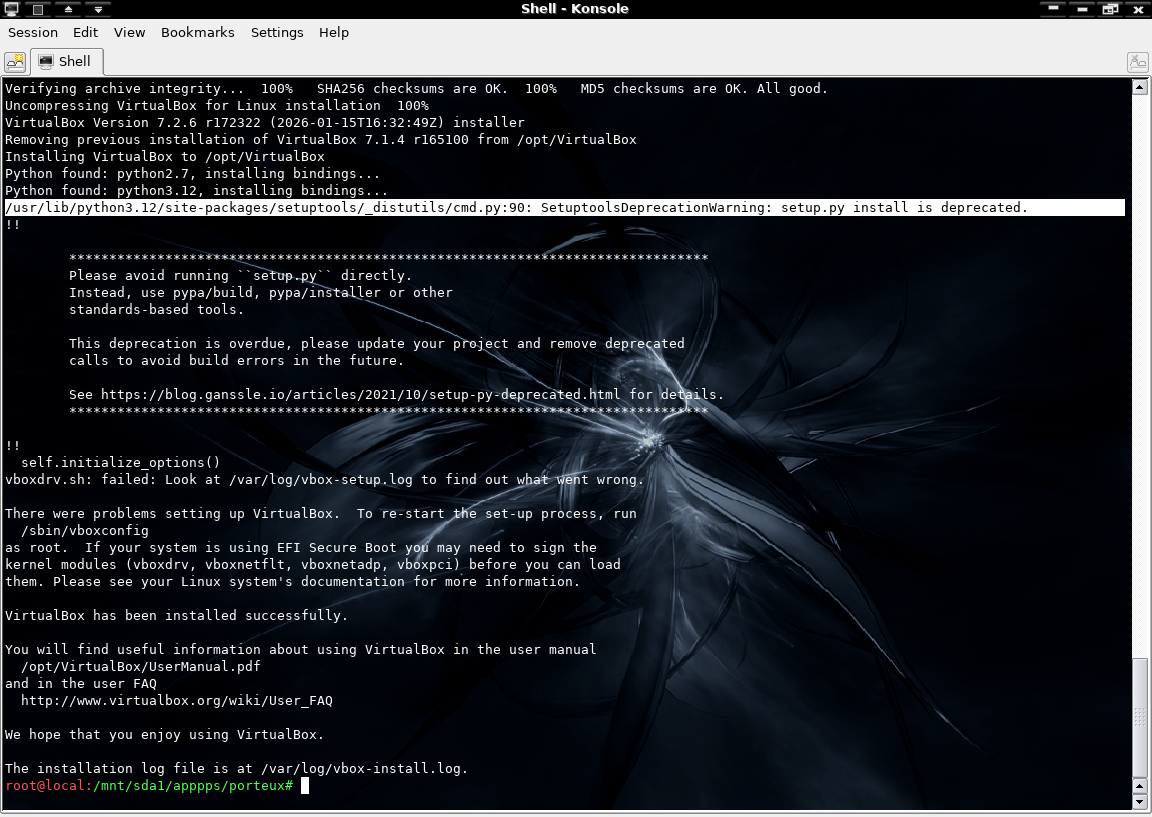Click the terminal cursor block after the prompt

click(x=305, y=786)
